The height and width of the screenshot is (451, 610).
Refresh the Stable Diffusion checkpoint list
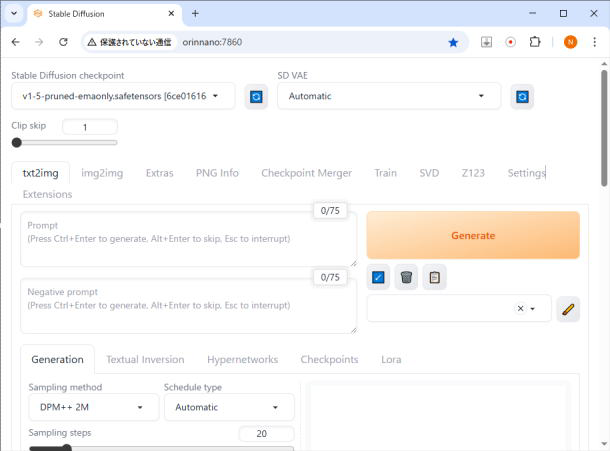pos(256,96)
